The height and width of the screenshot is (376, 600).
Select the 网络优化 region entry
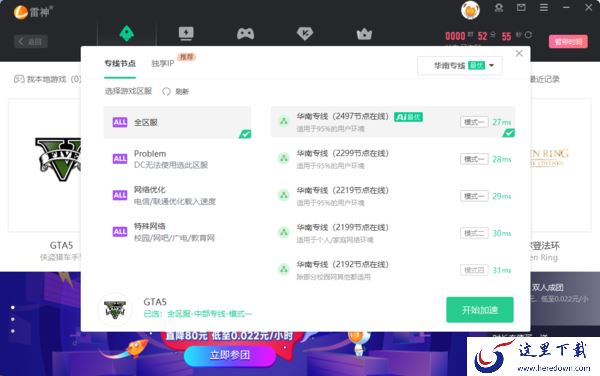coord(177,195)
